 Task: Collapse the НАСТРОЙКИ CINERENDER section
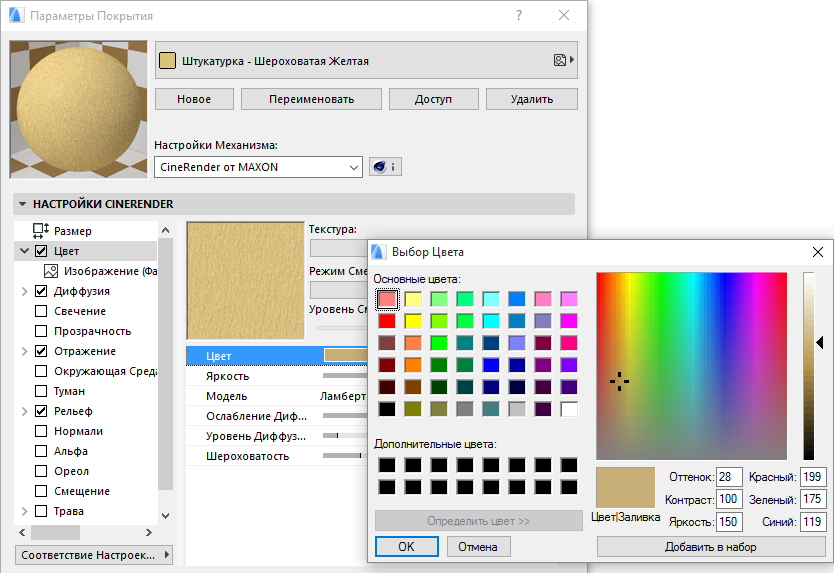(22, 204)
